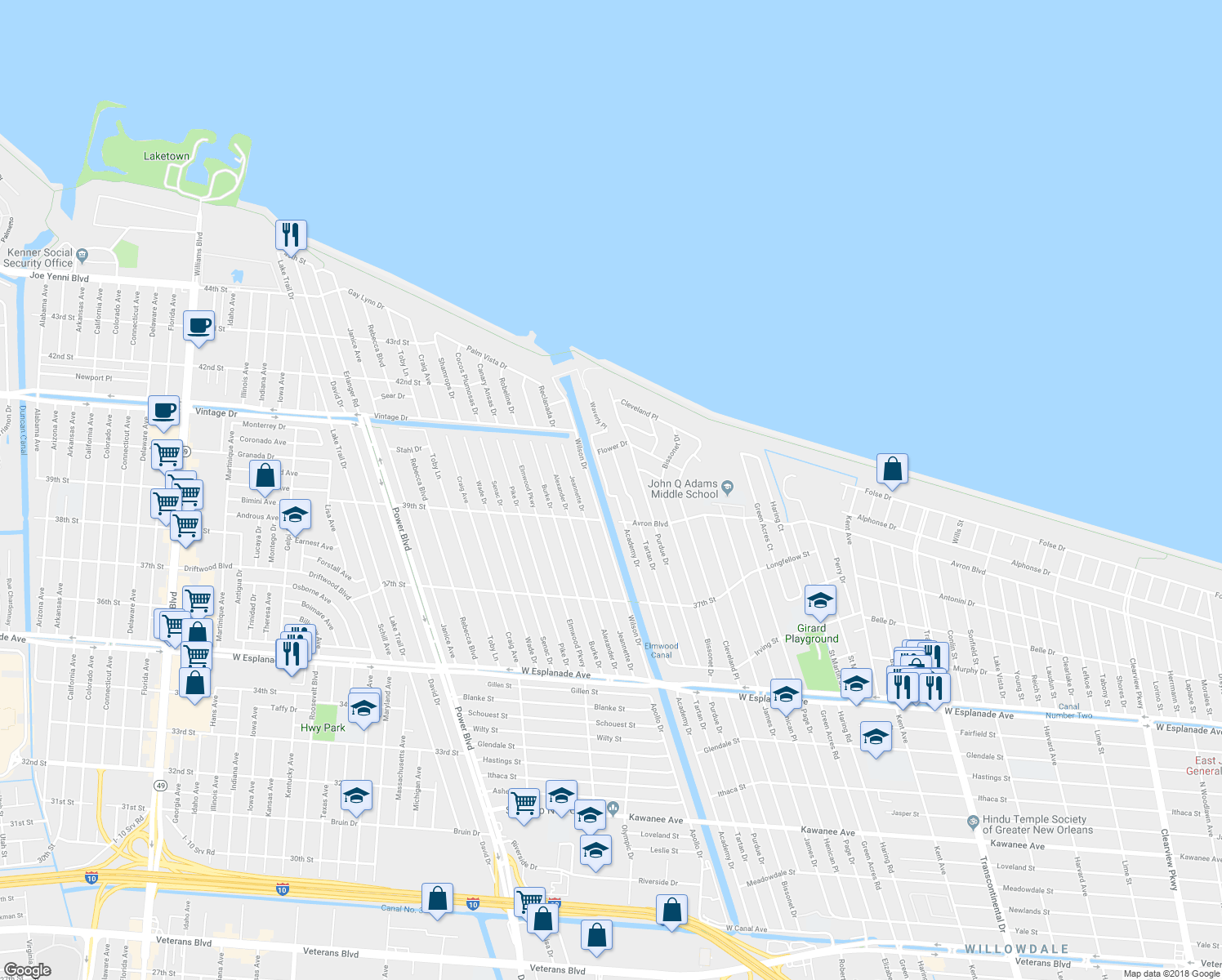
Task: Click the coffee cup pin near 44th St
Action: (197, 327)
